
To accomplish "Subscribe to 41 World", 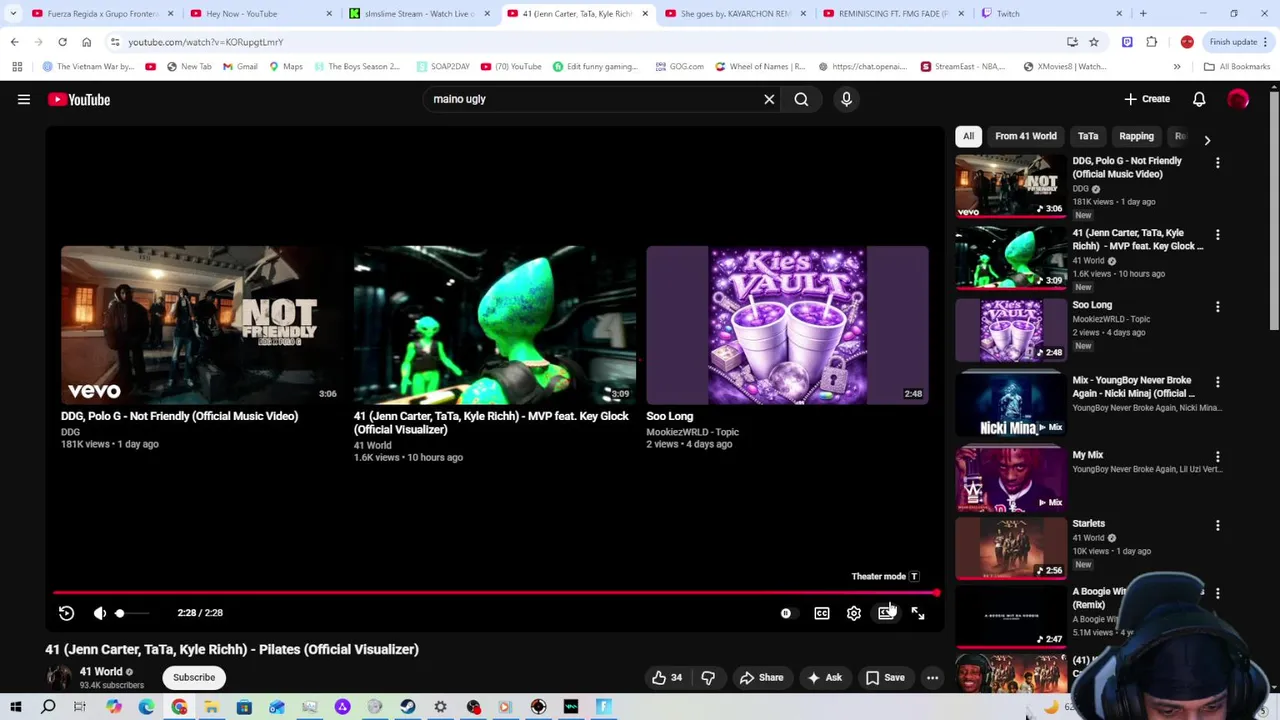I will [194, 677].
